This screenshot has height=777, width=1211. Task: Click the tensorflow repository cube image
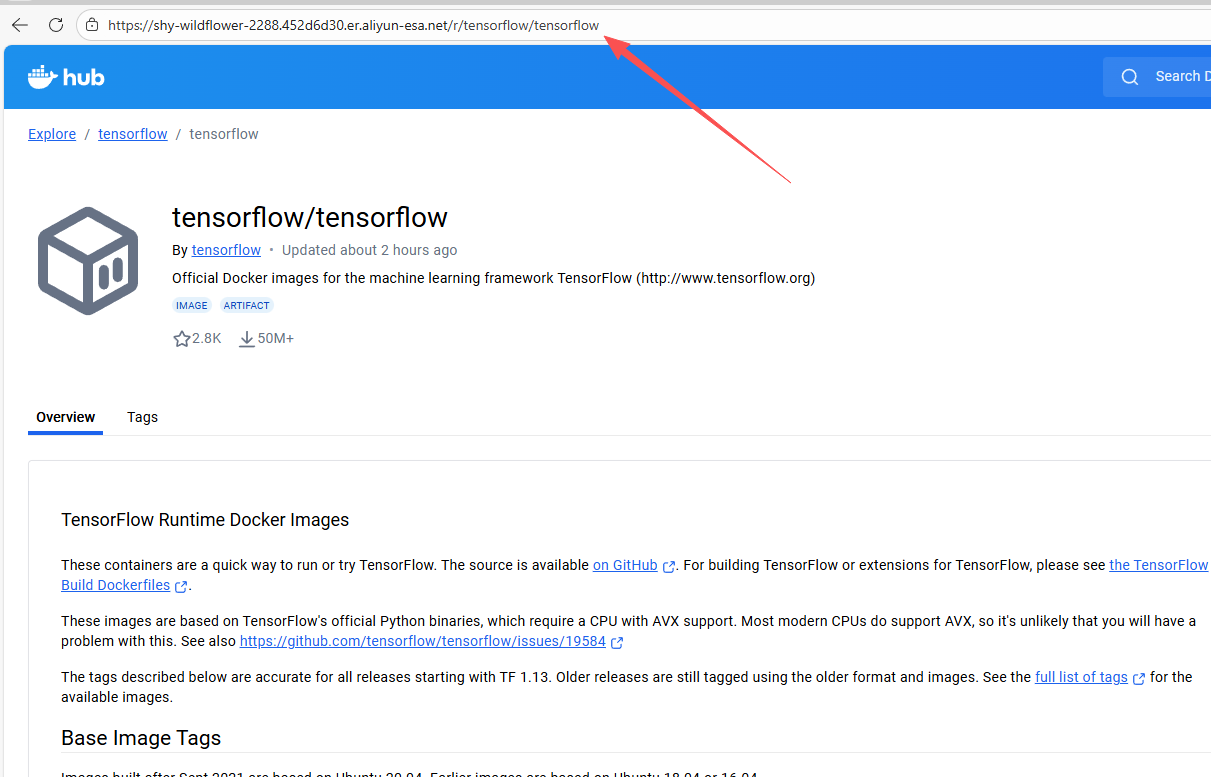88,261
